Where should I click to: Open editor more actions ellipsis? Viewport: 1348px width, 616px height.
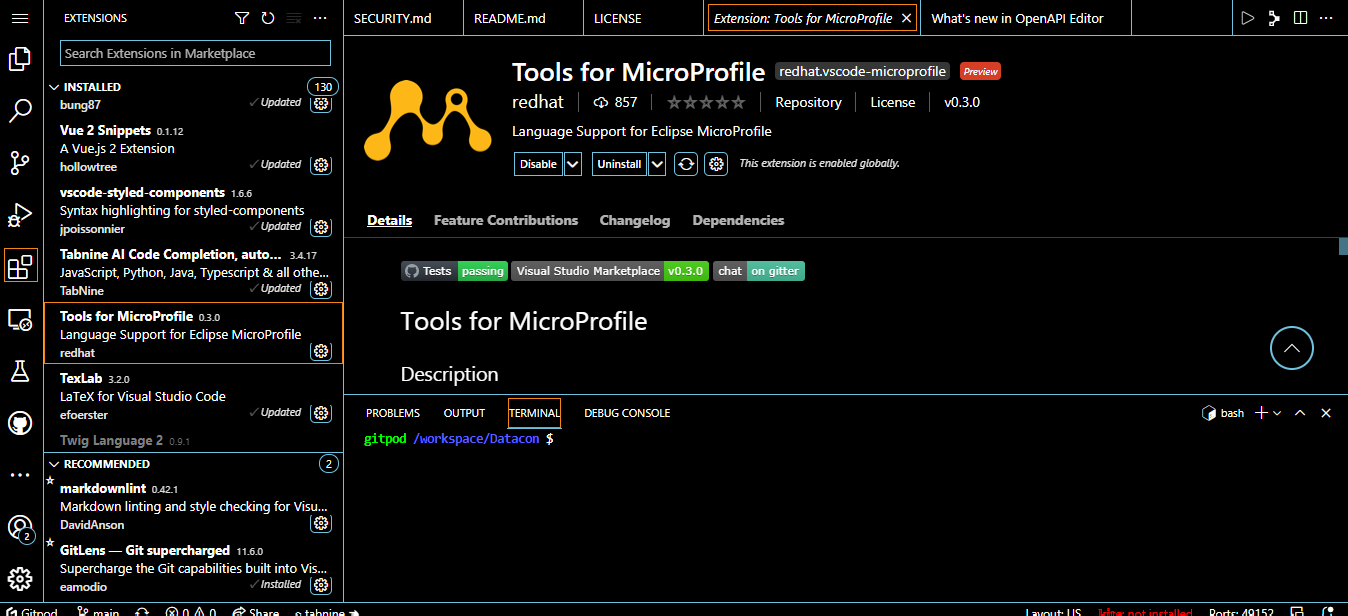pyautogui.click(x=1327, y=18)
